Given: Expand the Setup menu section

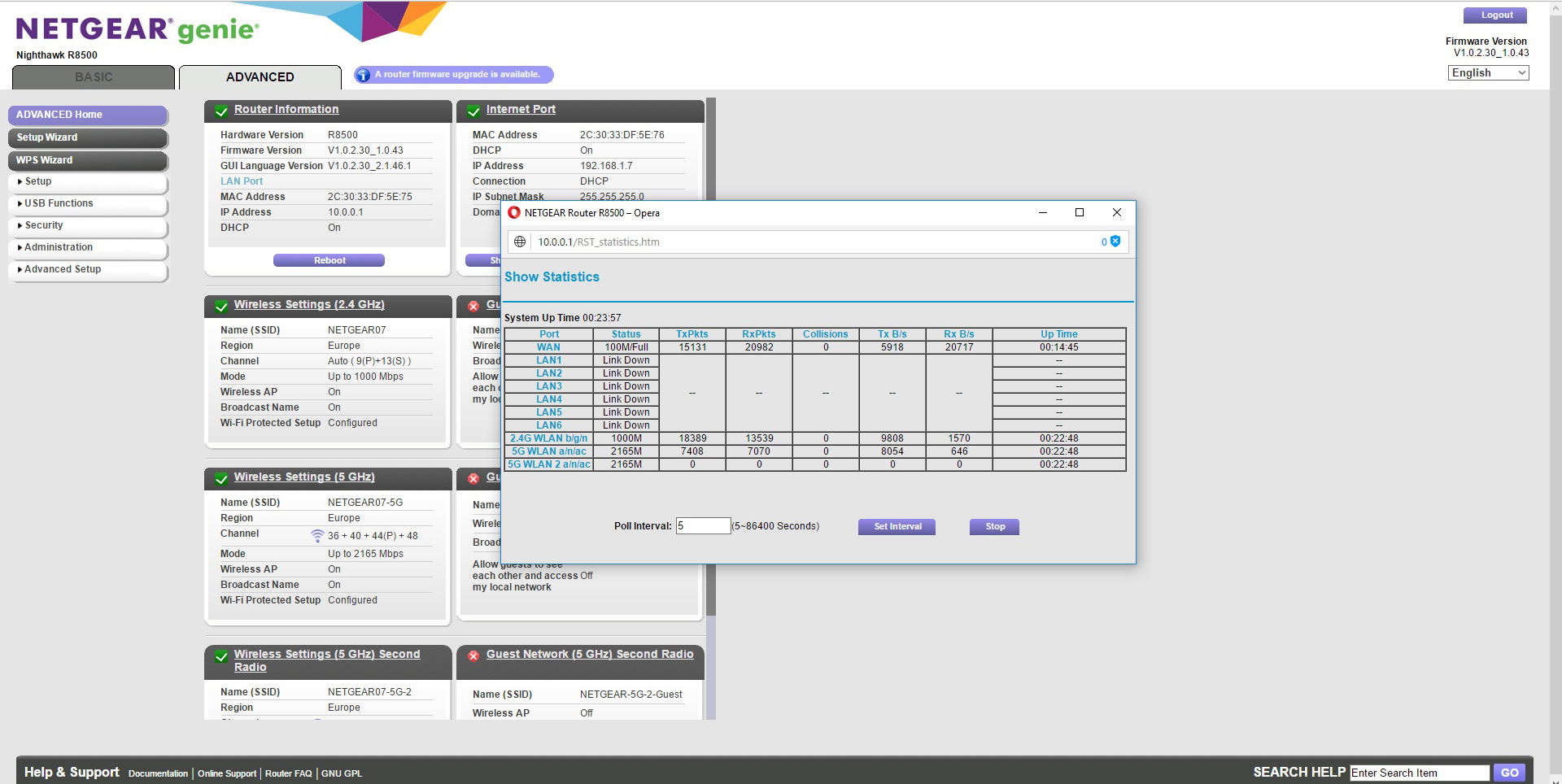Looking at the screenshot, I should pos(87,181).
